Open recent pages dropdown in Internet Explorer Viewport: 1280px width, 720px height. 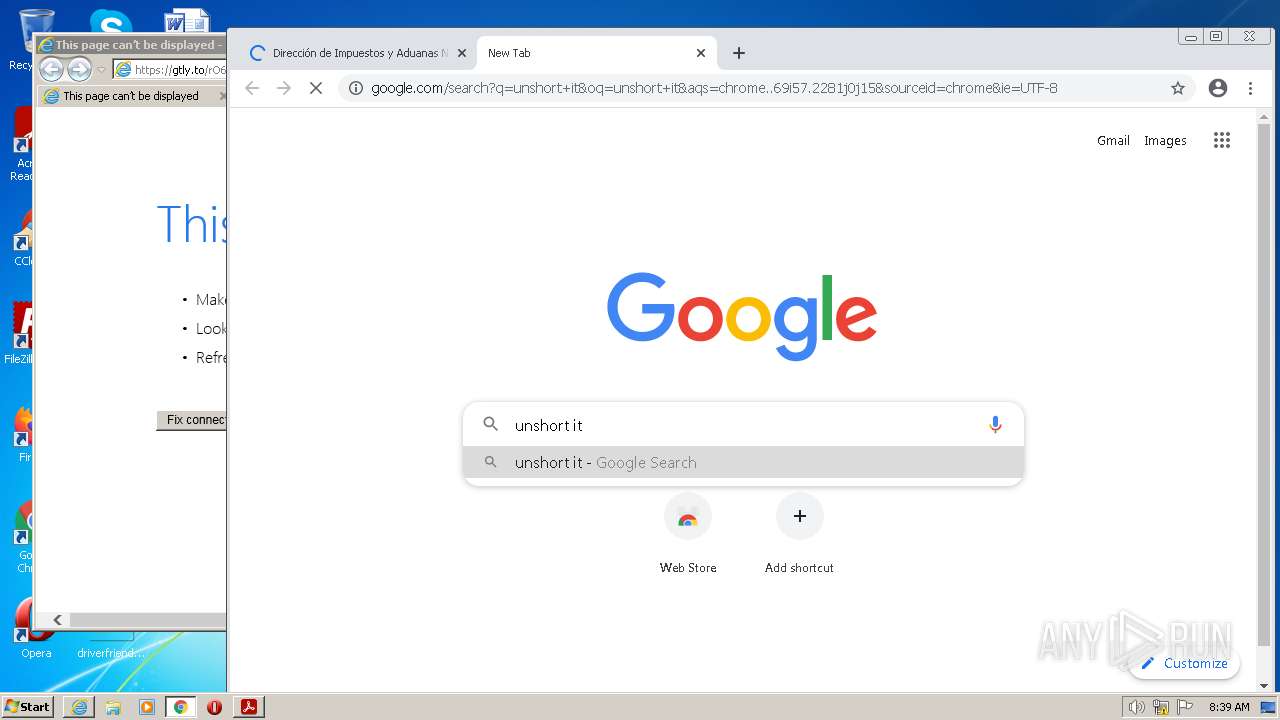(101, 70)
